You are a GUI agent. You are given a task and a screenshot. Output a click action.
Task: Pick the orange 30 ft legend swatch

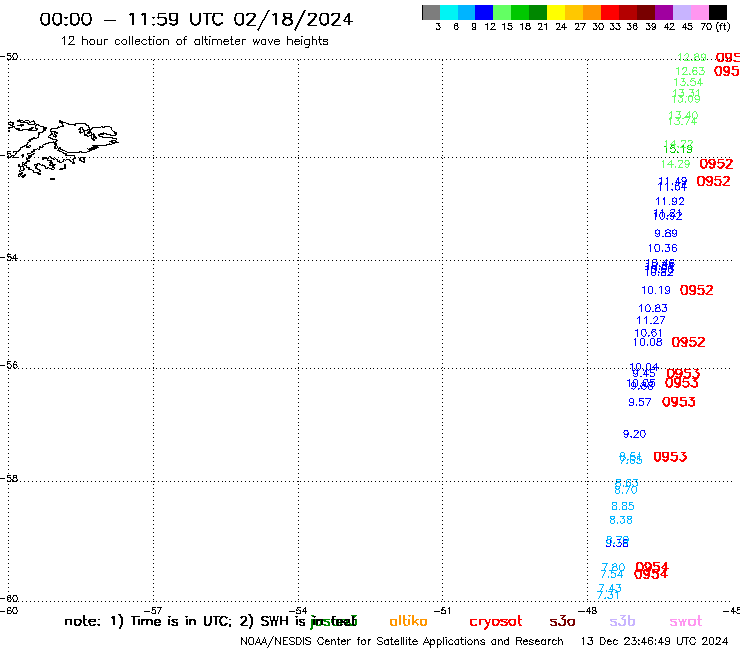coord(592,12)
